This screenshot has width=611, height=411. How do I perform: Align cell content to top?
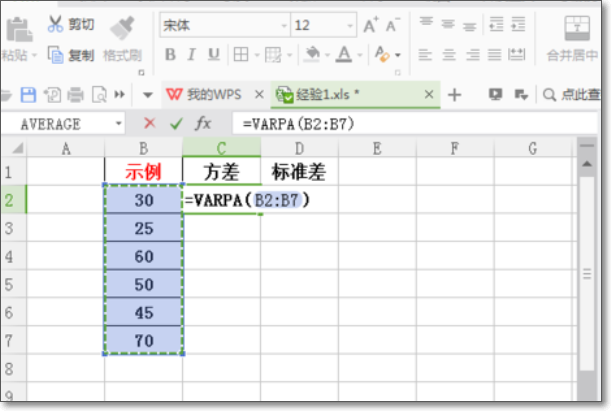pos(426,21)
